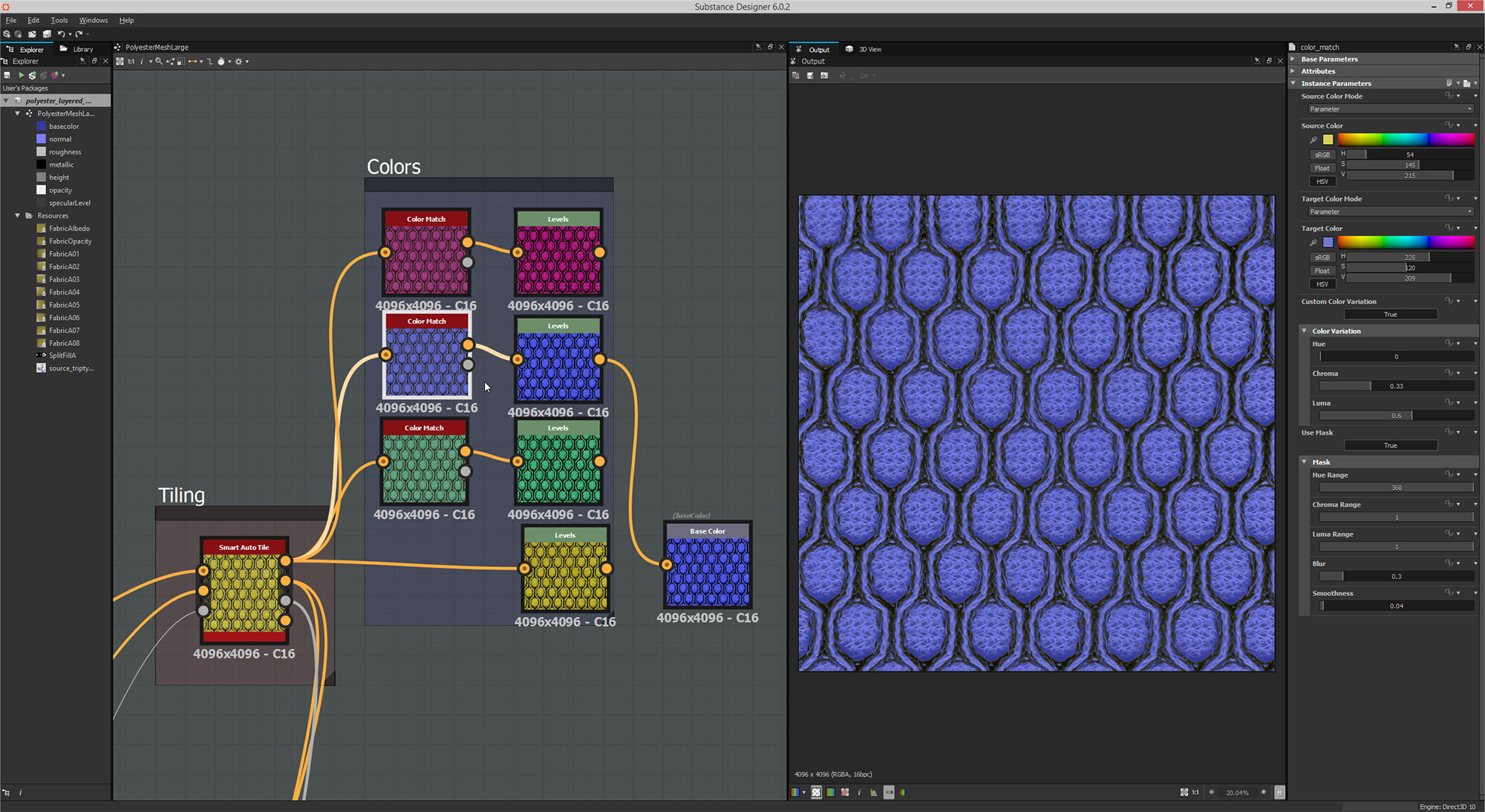Click the undo arrow in main toolbar
Viewport: 1485px width, 812px height.
coord(61,34)
